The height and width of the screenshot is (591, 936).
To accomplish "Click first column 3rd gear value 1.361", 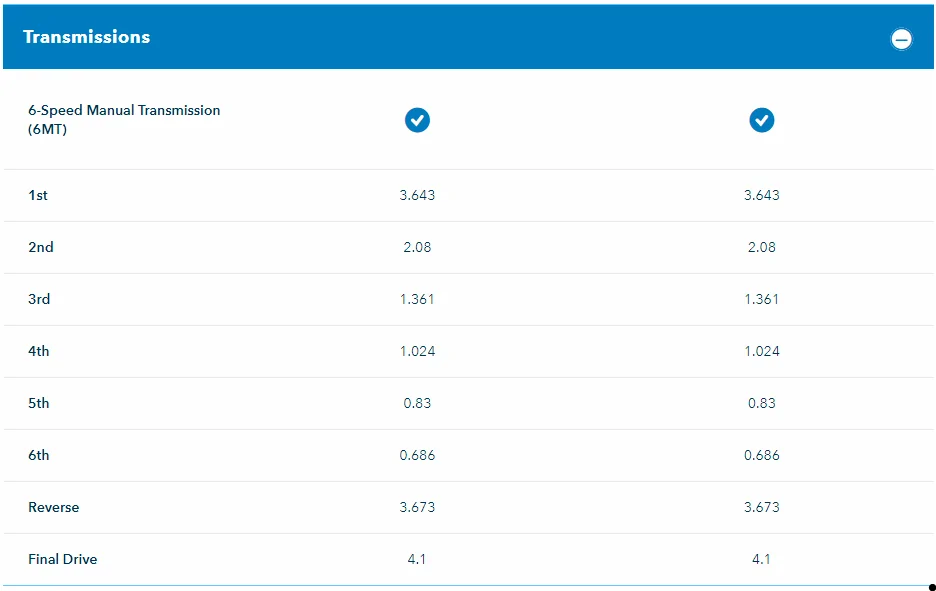I will (417, 299).
